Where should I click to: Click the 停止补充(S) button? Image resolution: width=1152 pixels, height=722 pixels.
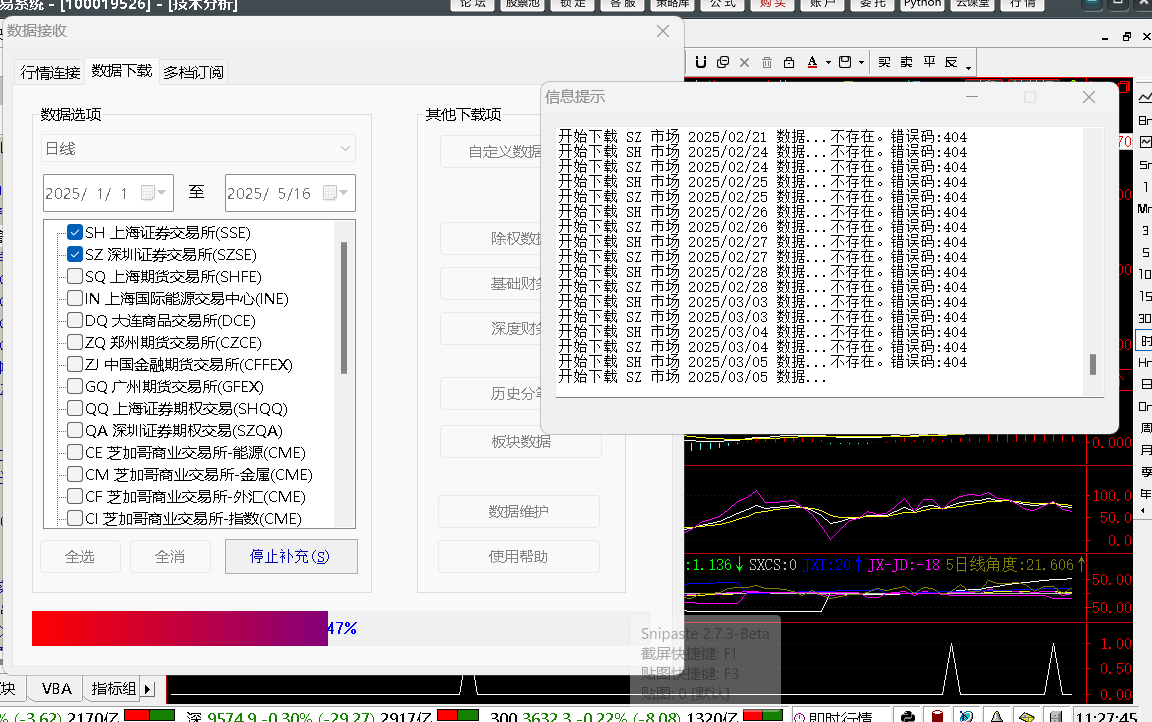[x=291, y=556]
